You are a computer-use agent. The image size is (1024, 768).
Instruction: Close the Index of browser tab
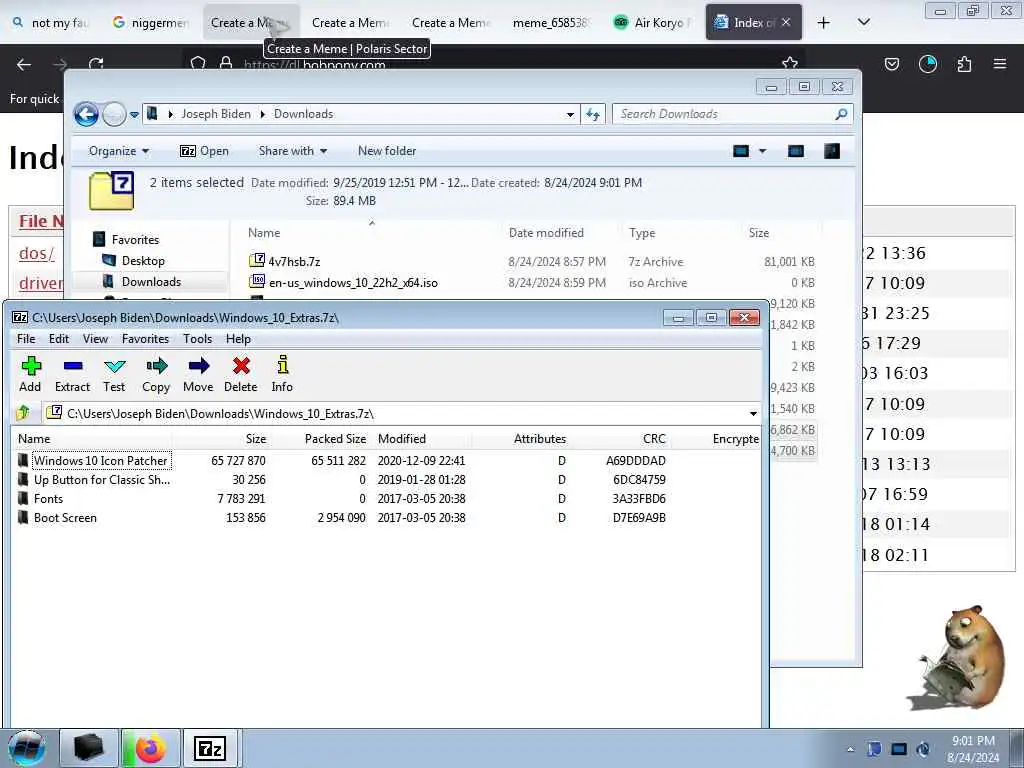(786, 22)
